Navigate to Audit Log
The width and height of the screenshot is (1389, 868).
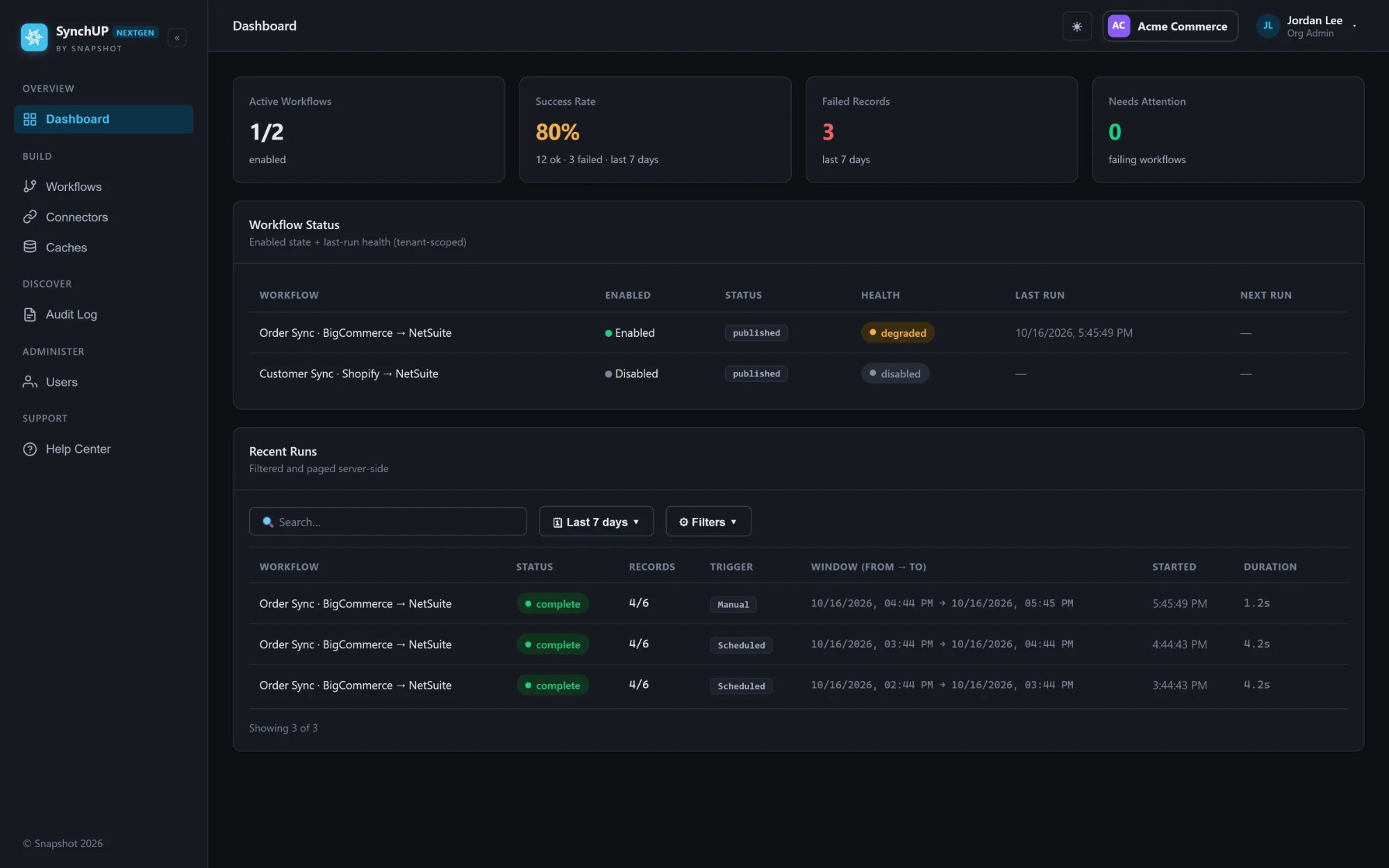103,315
